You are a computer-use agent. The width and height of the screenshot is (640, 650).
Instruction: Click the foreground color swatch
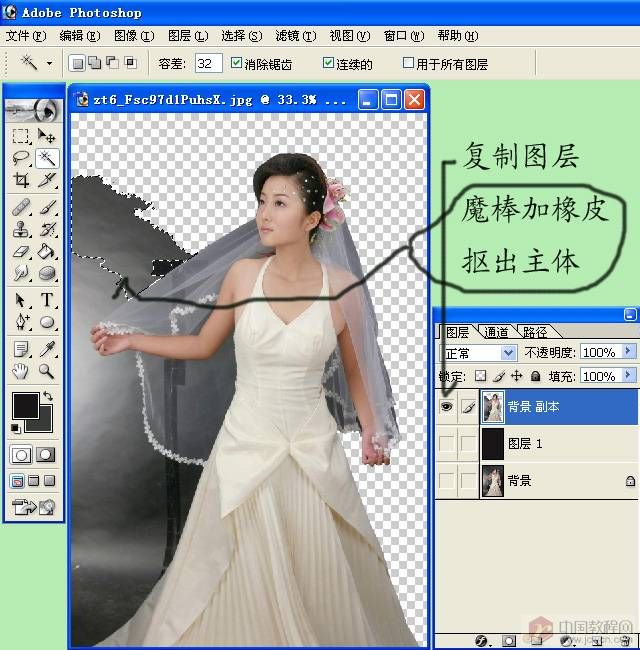point(24,405)
